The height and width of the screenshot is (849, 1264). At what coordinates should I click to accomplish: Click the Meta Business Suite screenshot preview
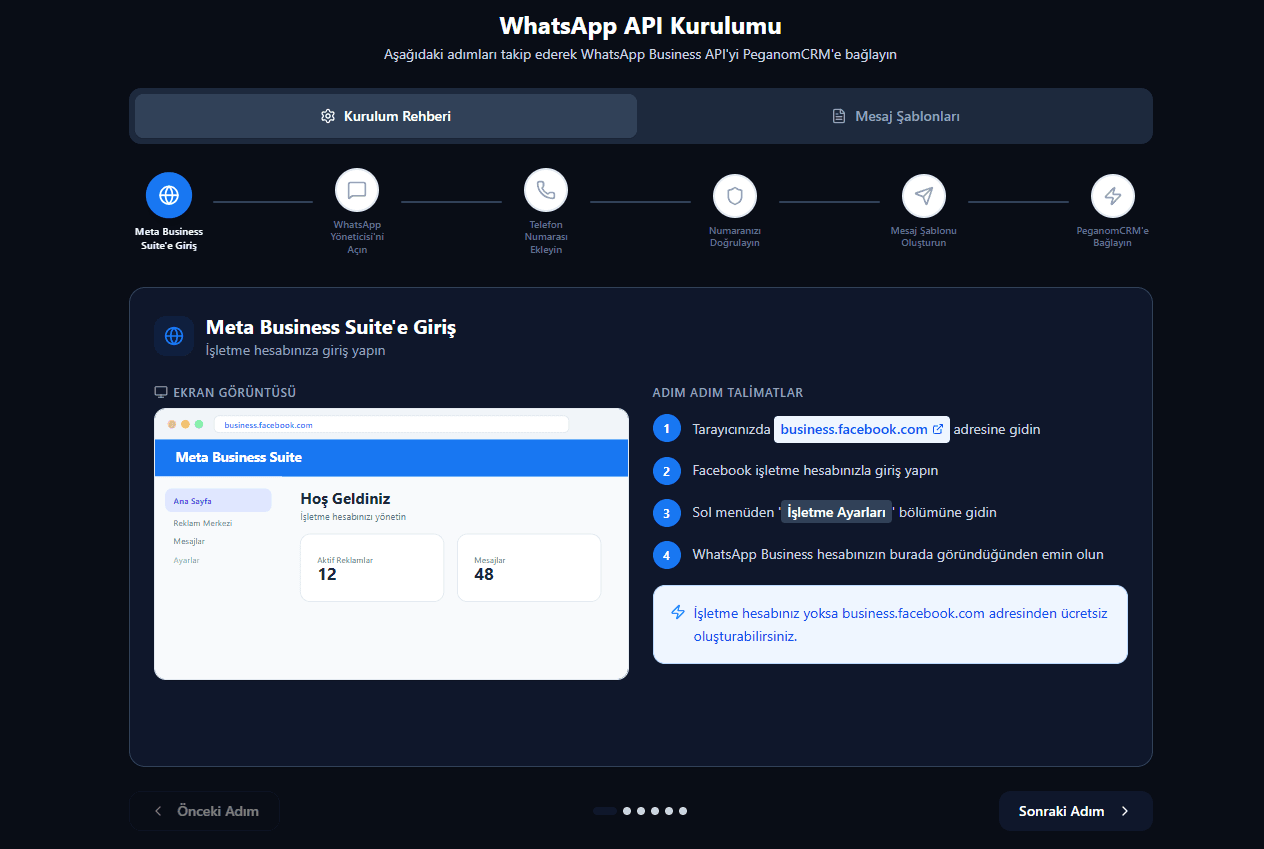(391, 544)
